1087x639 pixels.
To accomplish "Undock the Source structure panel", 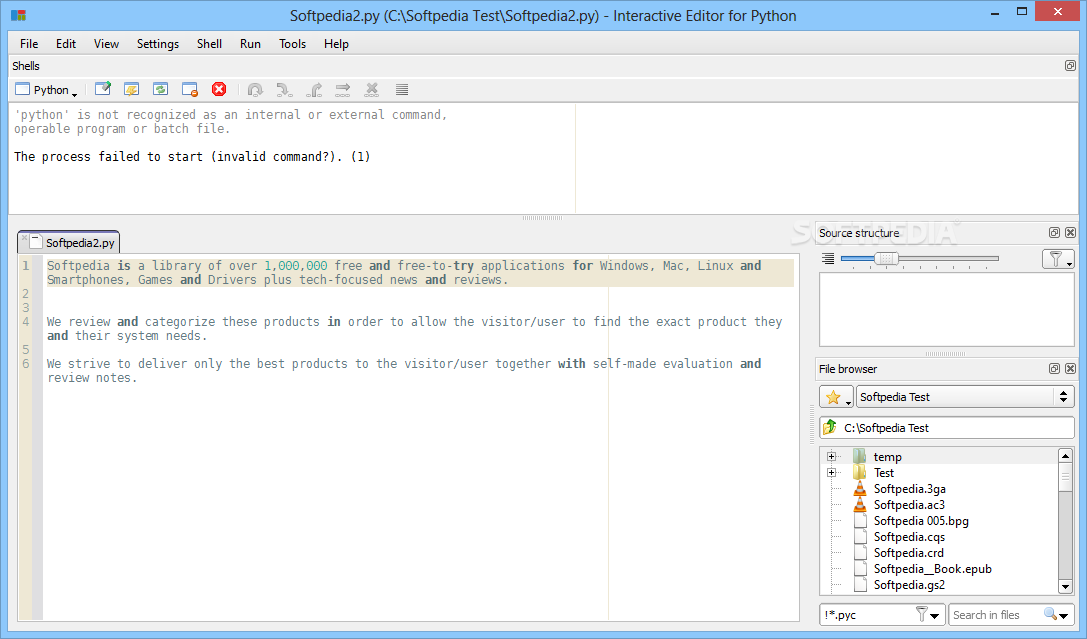I will 1054,233.
